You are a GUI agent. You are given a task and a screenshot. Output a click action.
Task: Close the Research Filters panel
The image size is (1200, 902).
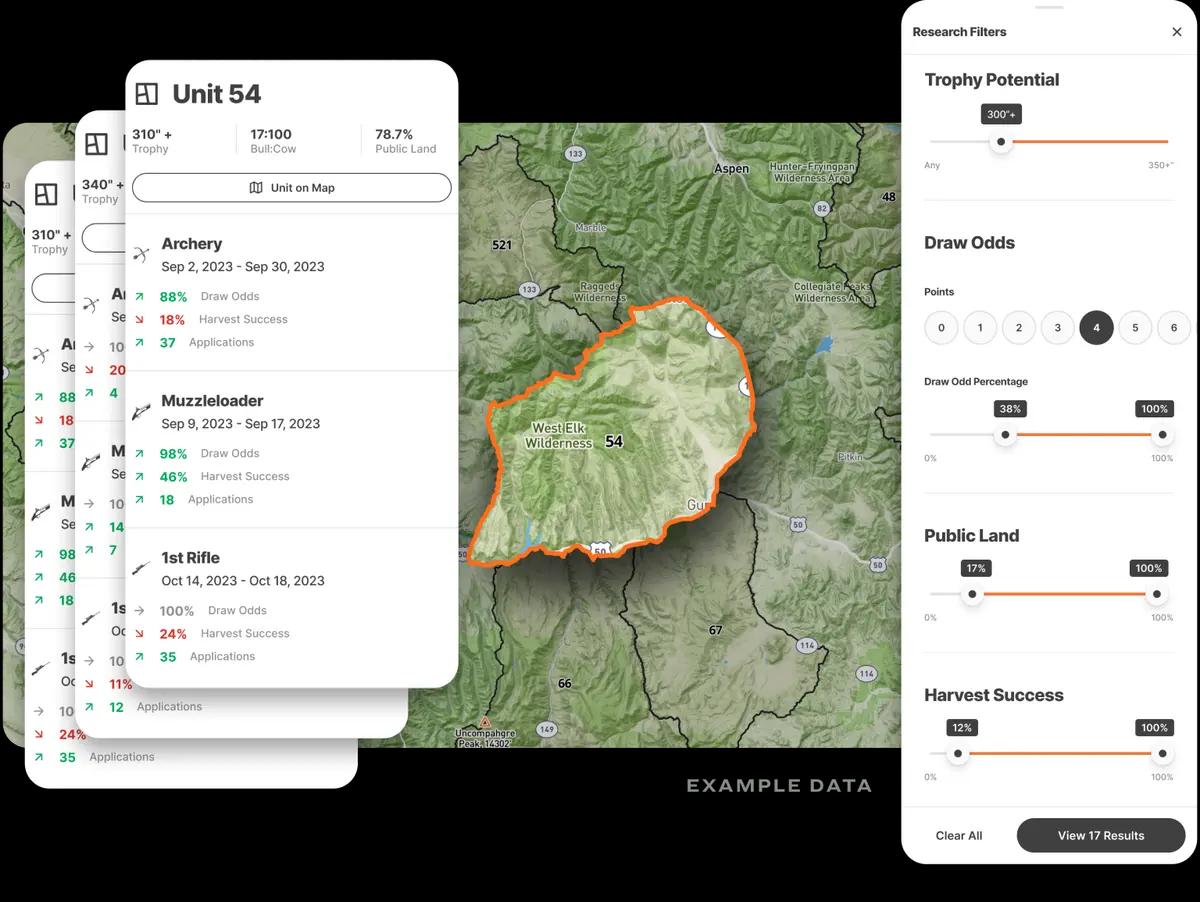1176,31
